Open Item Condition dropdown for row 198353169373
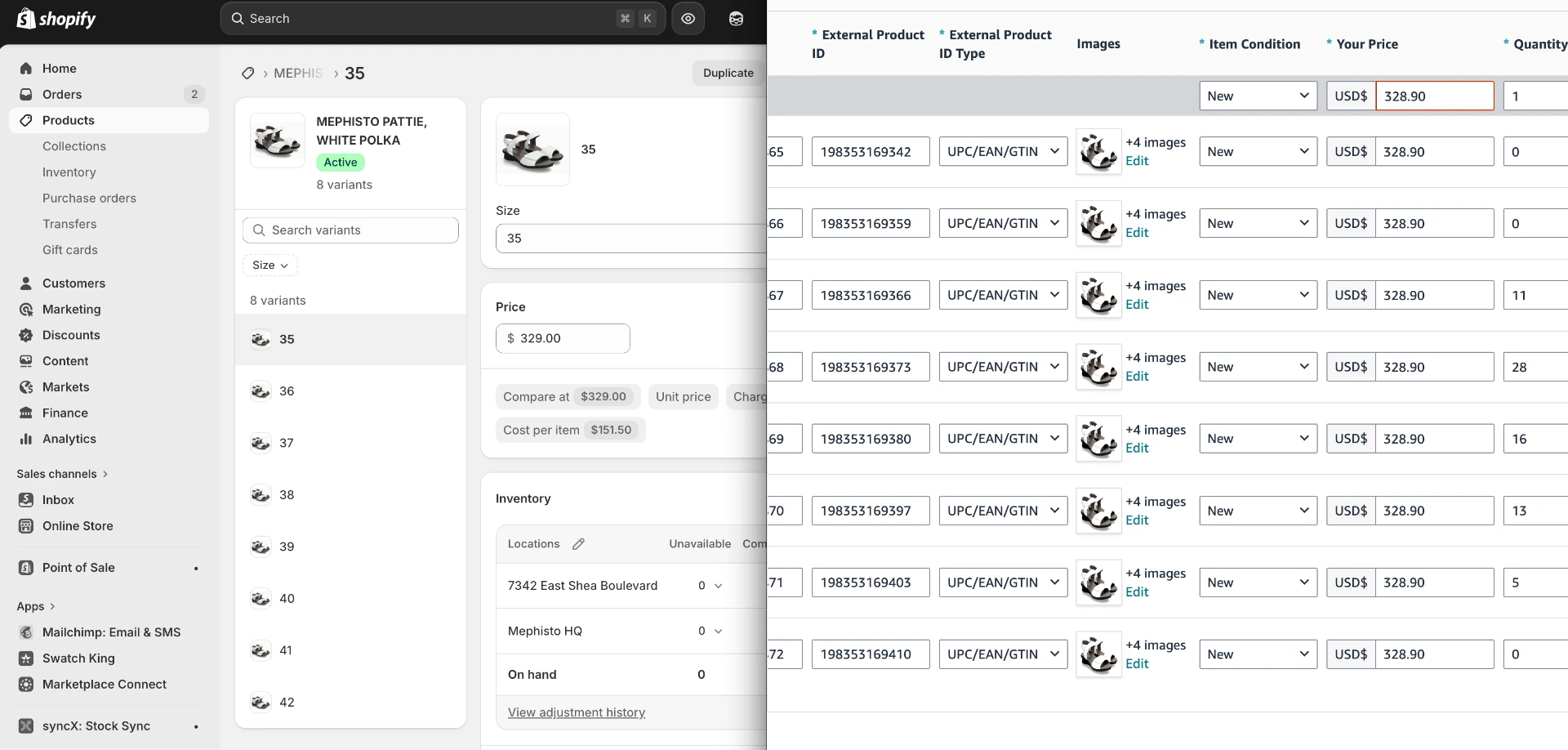Image resolution: width=1568 pixels, height=750 pixels. click(1258, 367)
